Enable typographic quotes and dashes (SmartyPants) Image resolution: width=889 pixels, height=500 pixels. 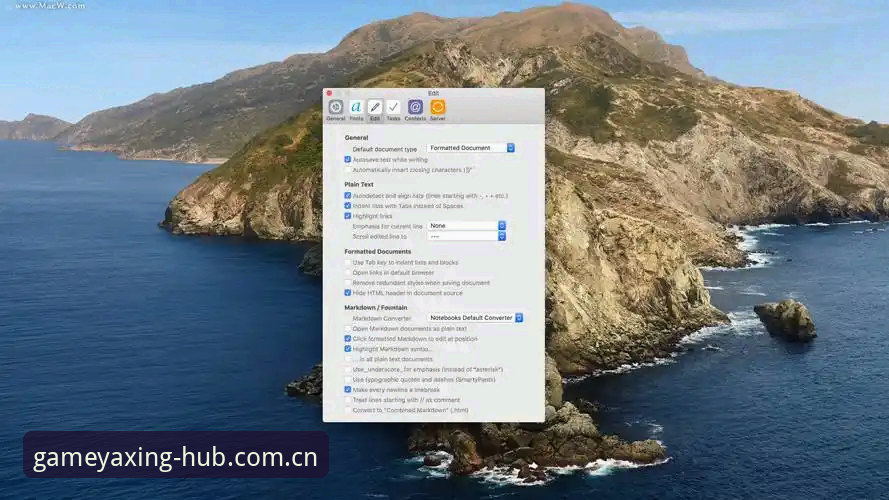[x=348, y=380]
